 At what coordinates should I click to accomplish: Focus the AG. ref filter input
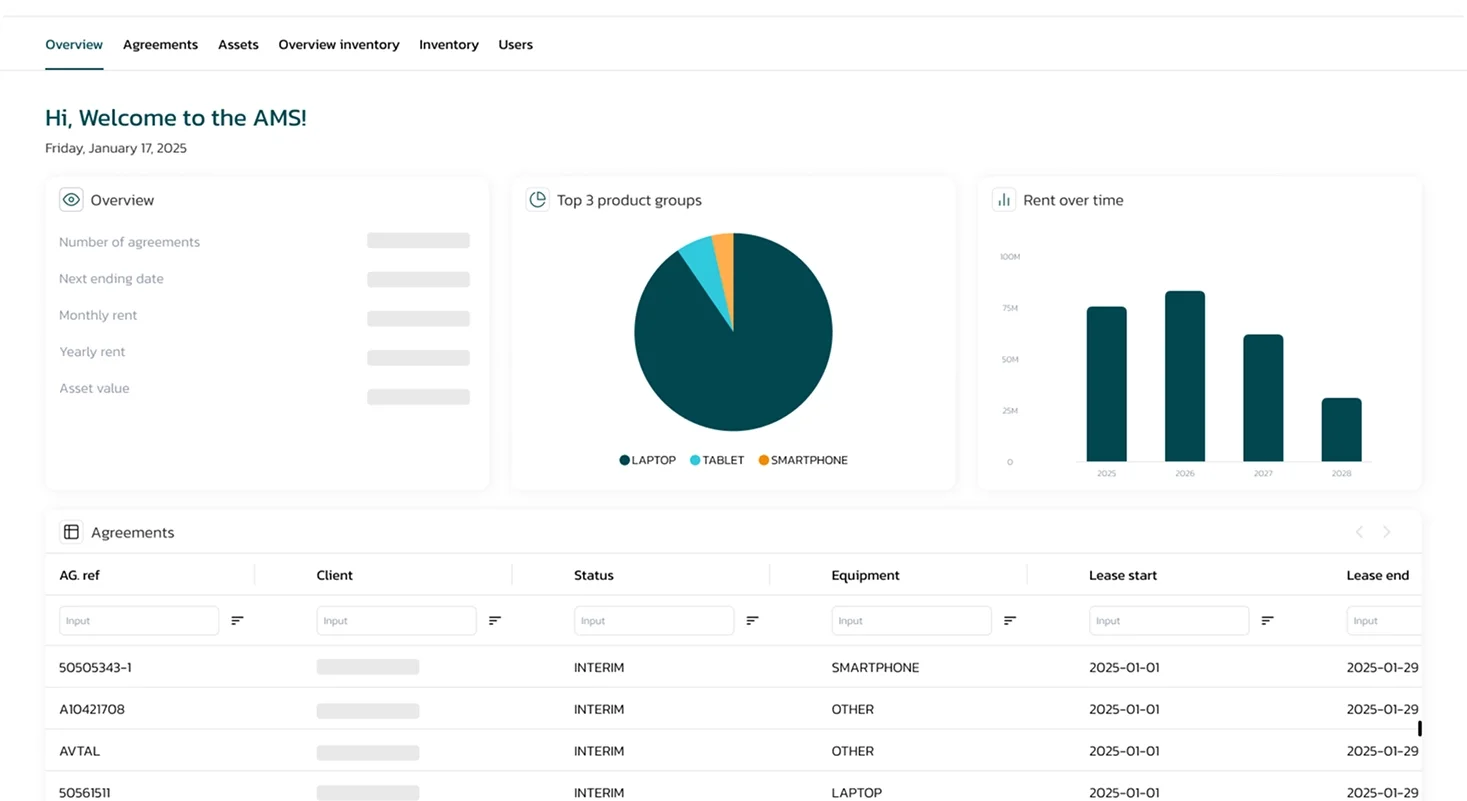coord(139,621)
